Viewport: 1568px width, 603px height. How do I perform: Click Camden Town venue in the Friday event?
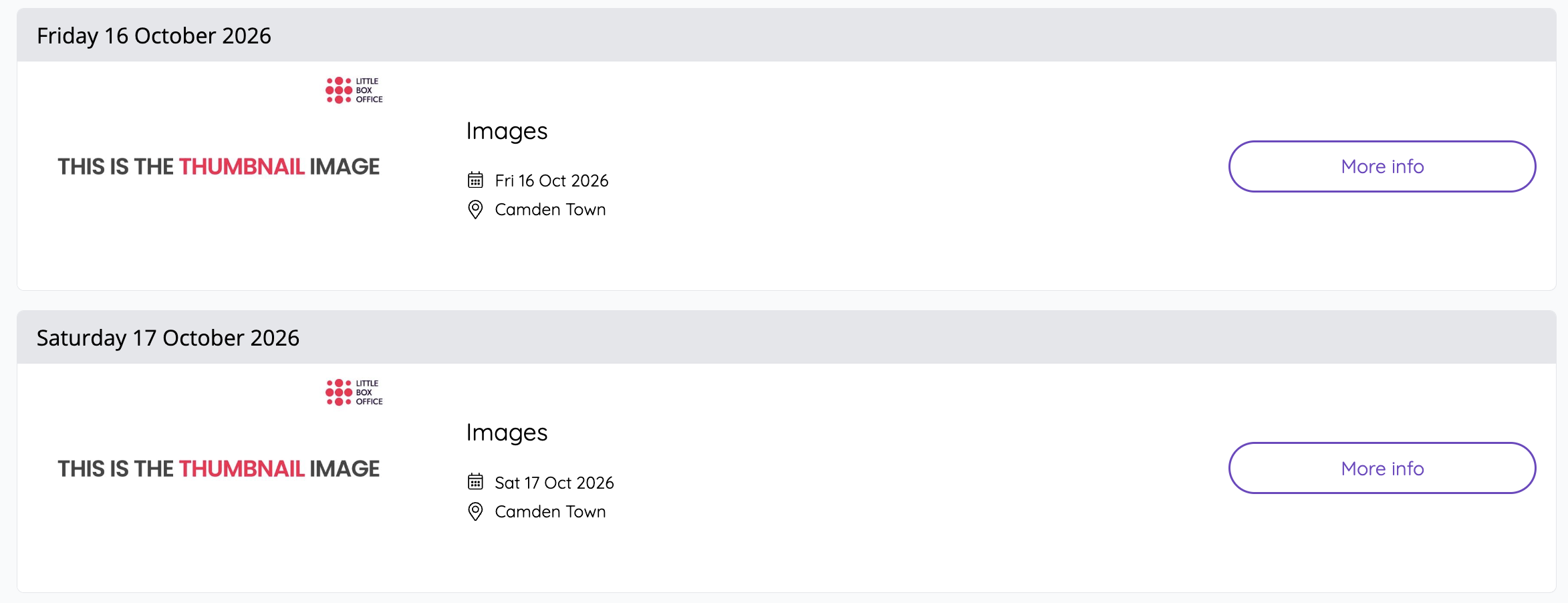pyautogui.click(x=550, y=209)
